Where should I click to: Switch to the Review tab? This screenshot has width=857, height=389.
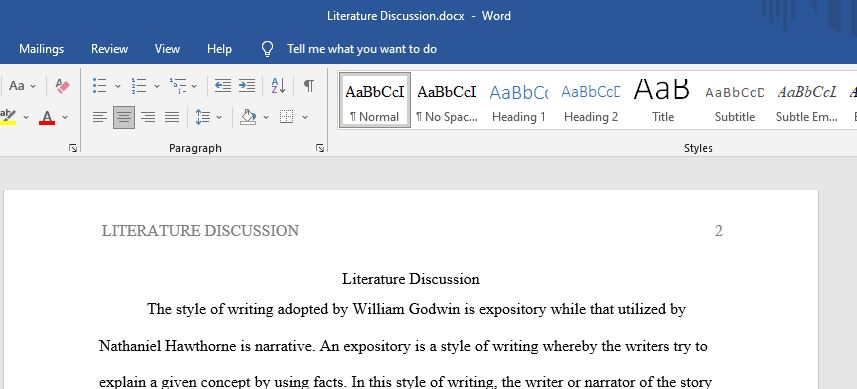pos(109,49)
